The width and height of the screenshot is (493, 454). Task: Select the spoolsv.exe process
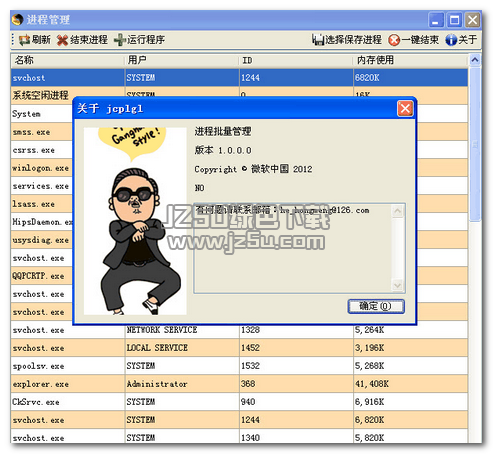click(x=239, y=366)
